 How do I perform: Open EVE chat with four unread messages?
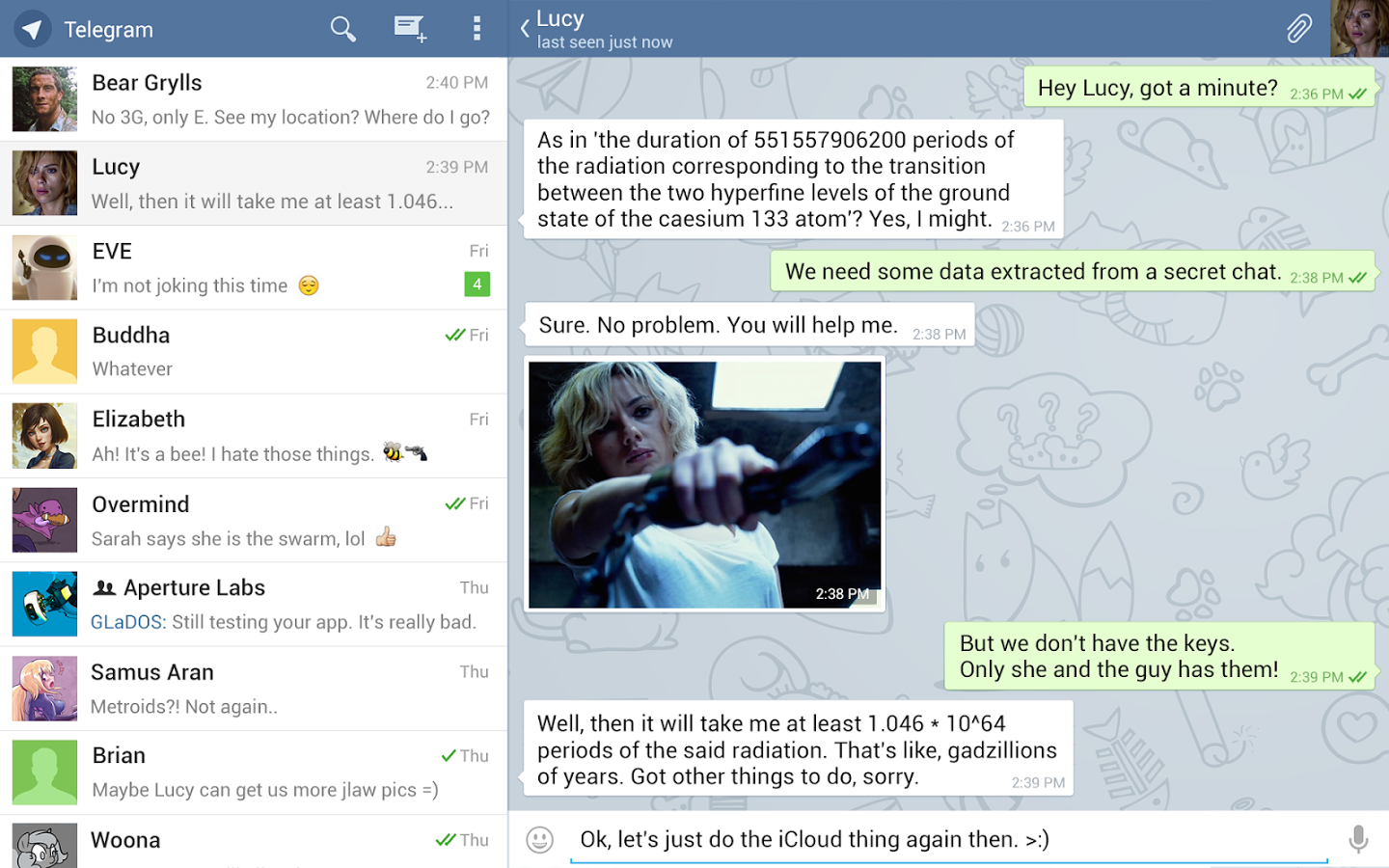click(x=254, y=267)
